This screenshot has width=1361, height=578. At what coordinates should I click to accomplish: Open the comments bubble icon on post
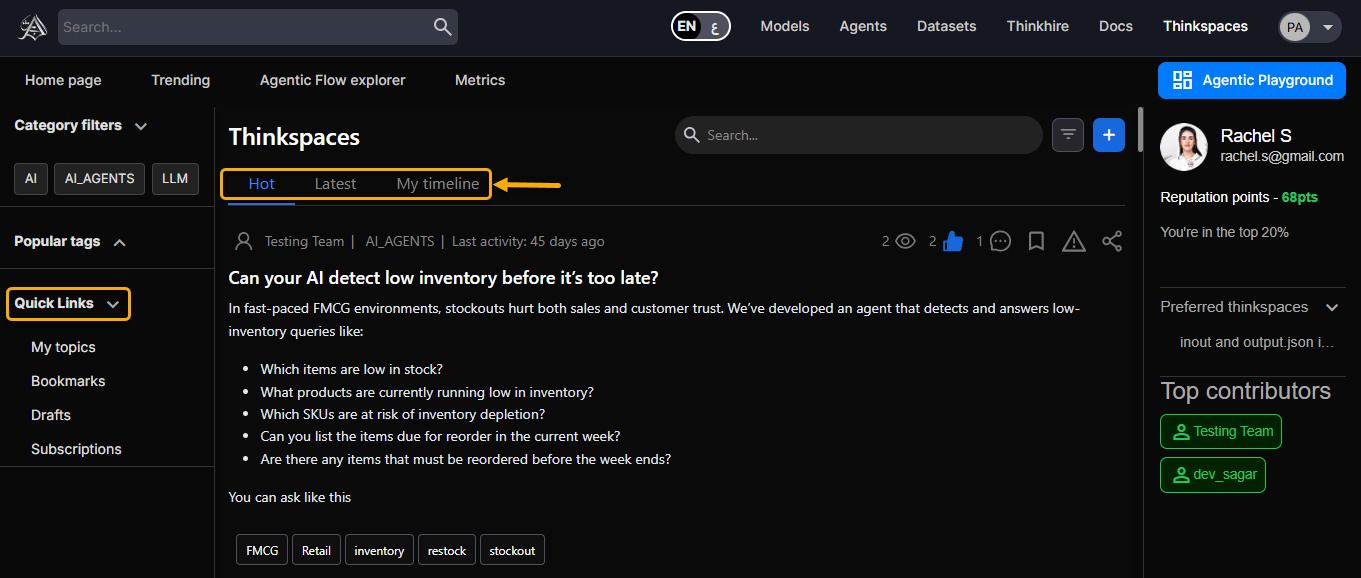click(x=1000, y=241)
